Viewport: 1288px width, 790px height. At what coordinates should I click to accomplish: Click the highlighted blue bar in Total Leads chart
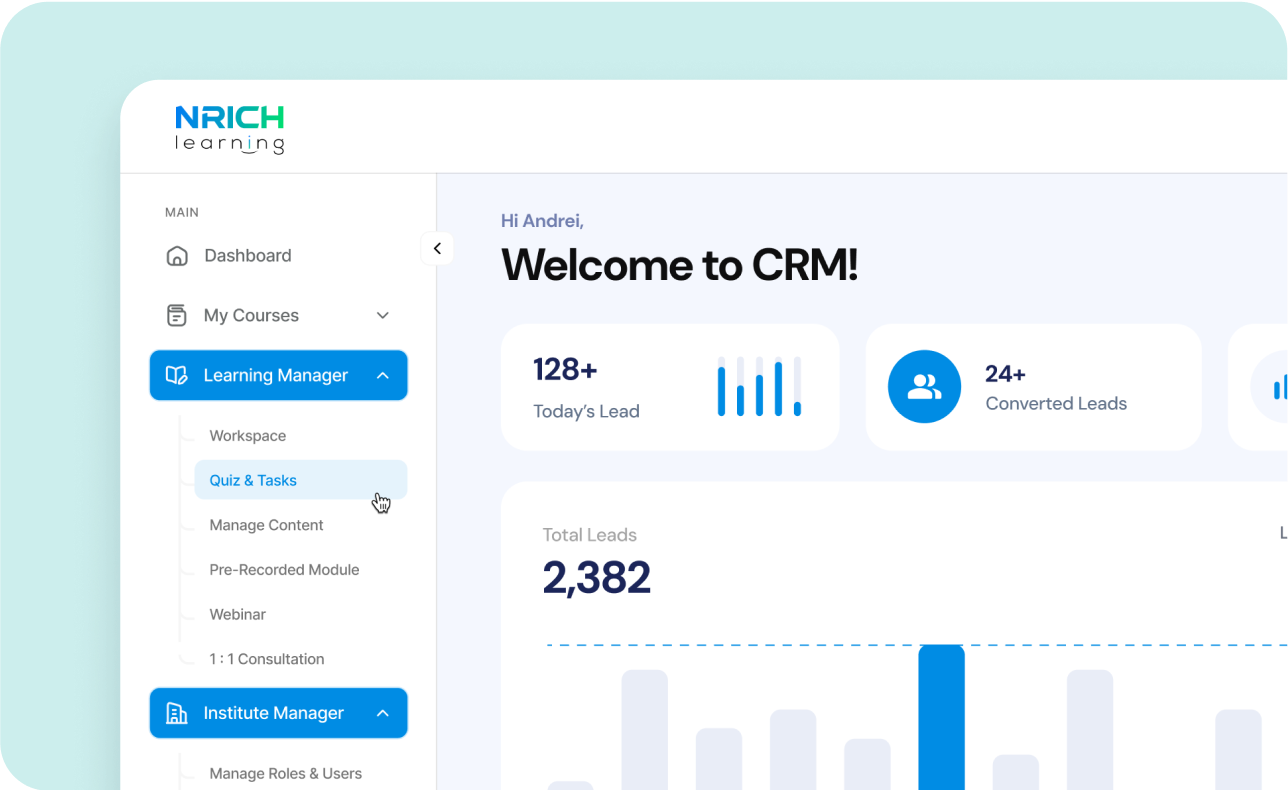[942, 717]
